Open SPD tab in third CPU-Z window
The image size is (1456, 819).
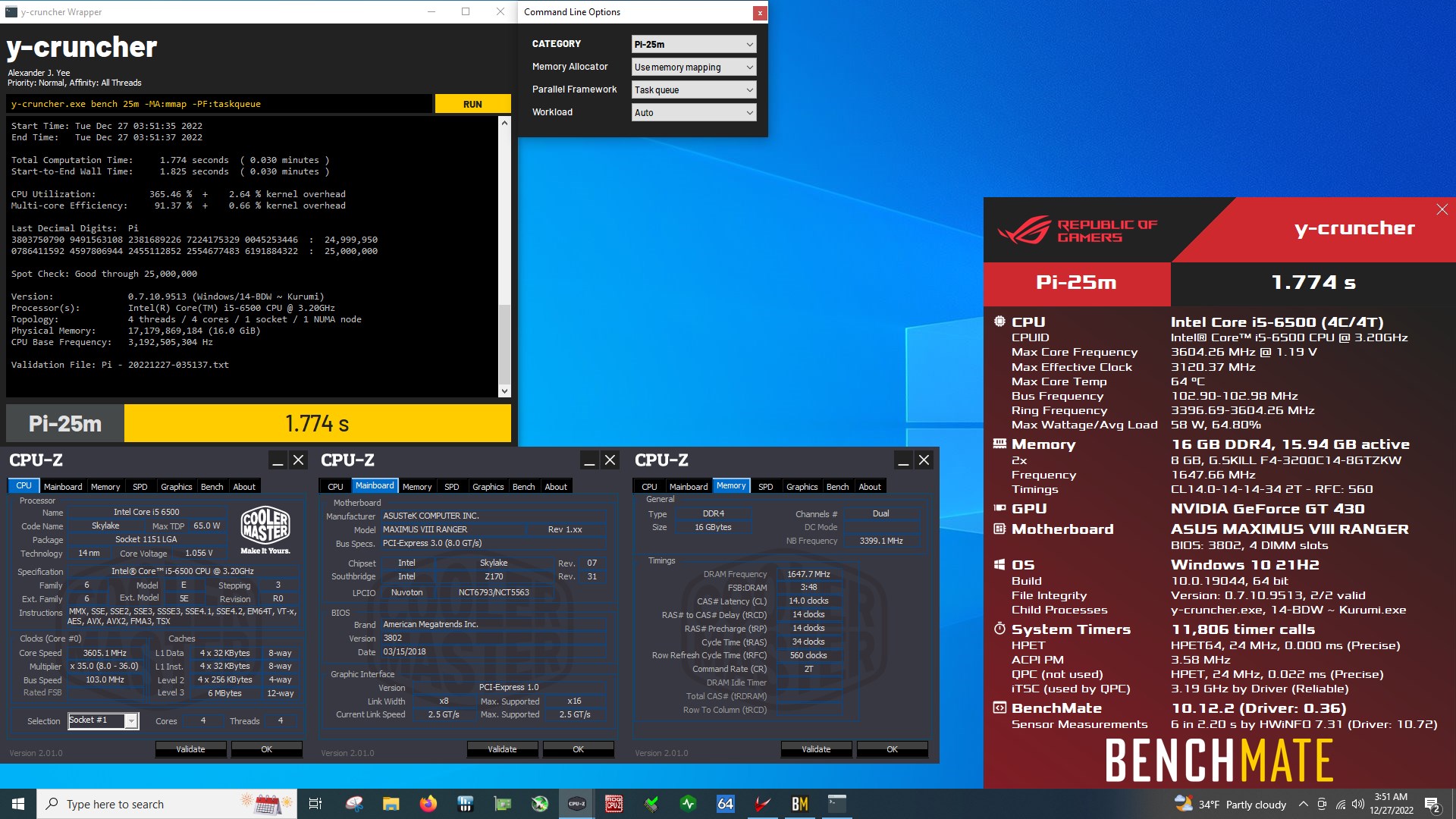click(766, 487)
